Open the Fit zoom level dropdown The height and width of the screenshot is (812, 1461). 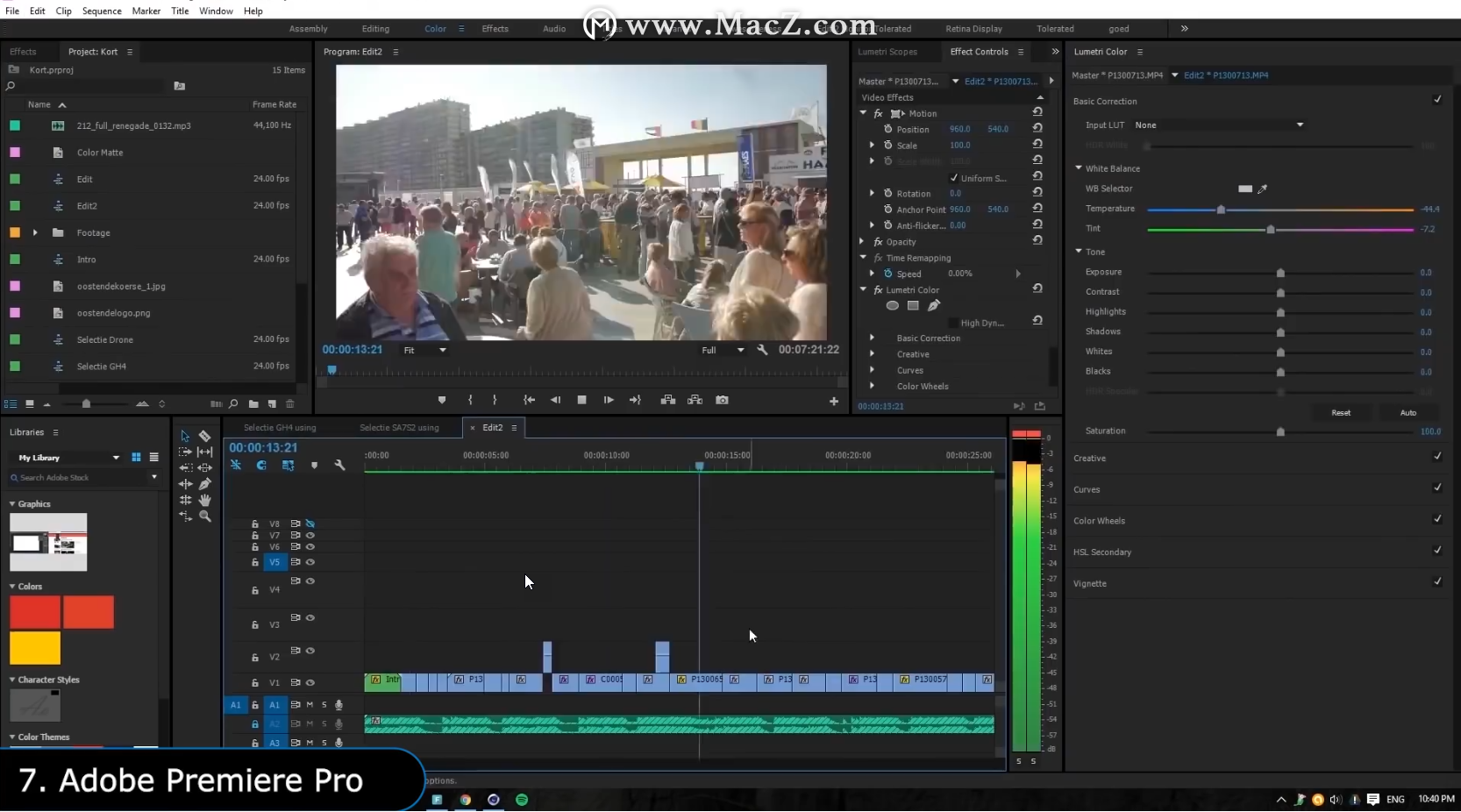pyautogui.click(x=424, y=350)
